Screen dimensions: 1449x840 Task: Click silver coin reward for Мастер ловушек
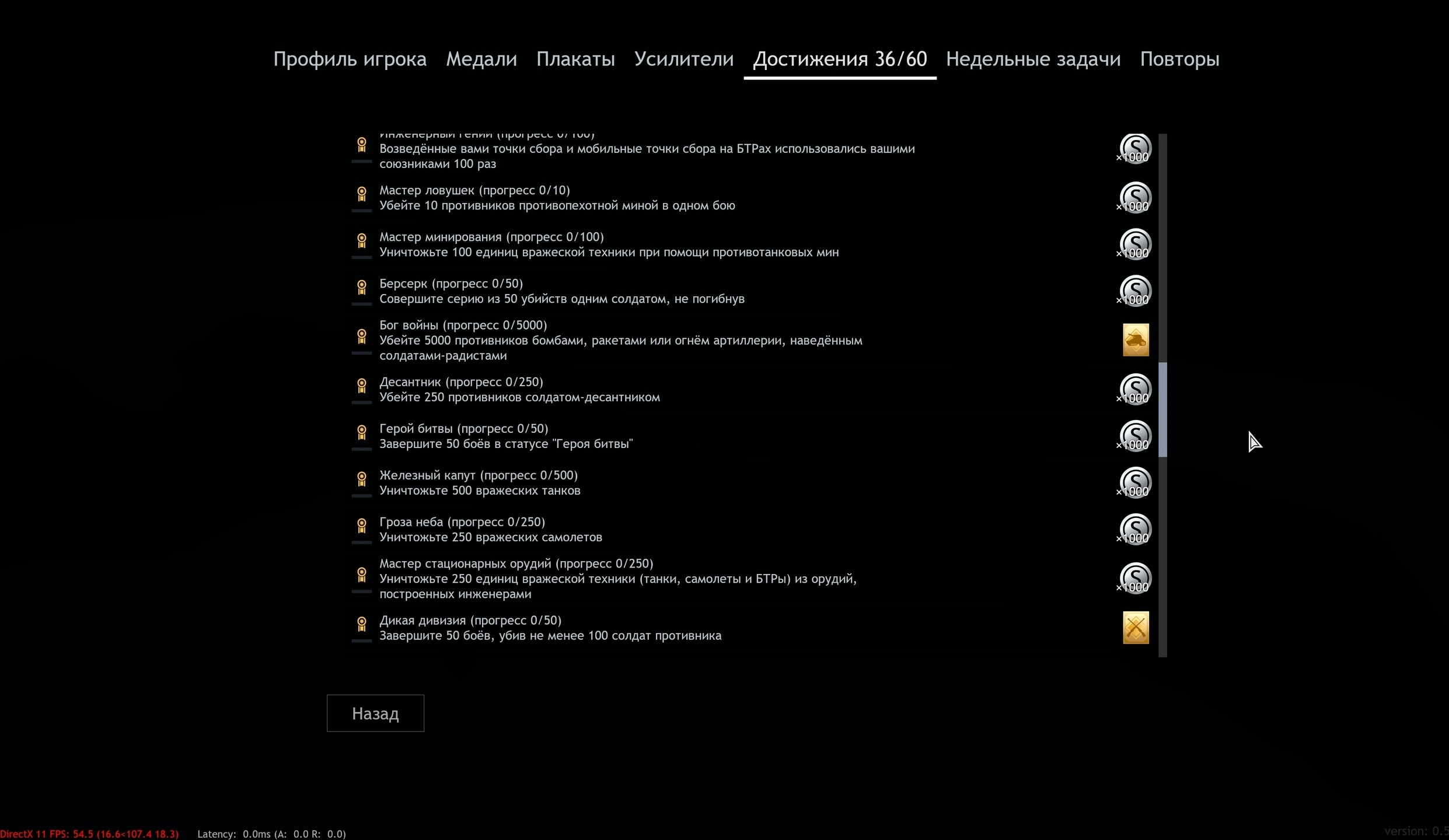(x=1135, y=198)
